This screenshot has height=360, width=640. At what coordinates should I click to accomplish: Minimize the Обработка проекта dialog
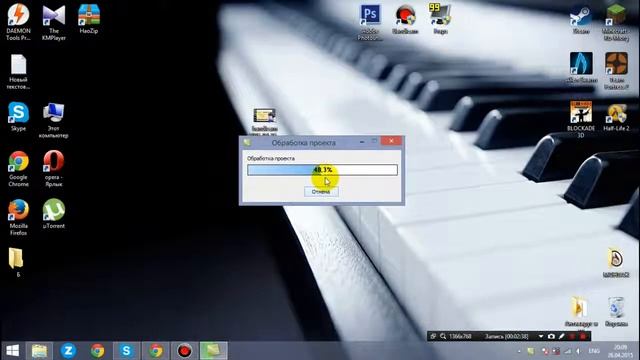pyautogui.click(x=362, y=141)
